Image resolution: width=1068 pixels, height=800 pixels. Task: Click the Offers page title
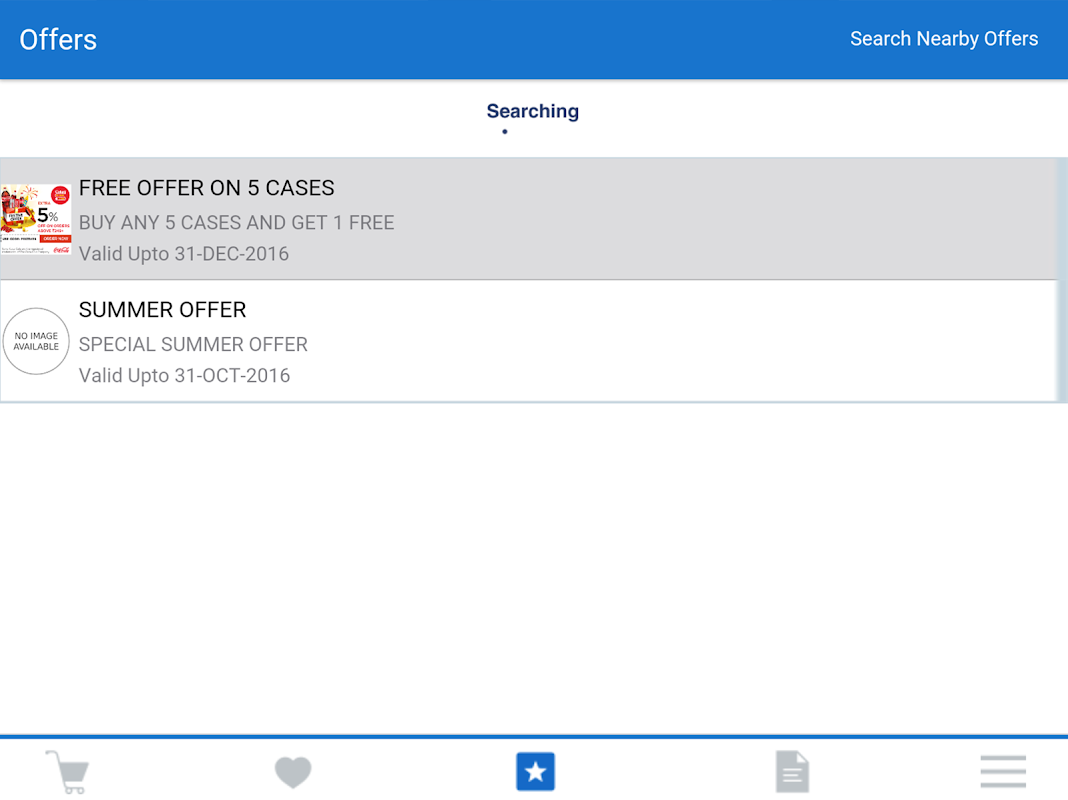[x=58, y=40]
